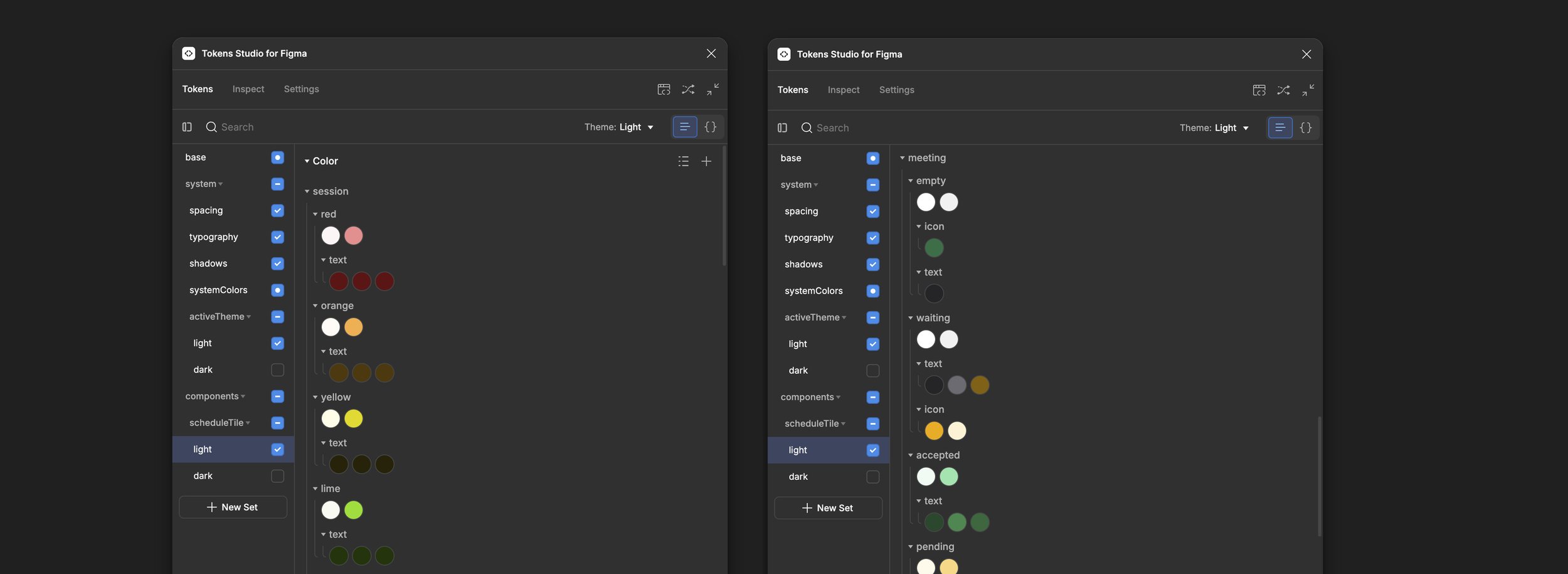Open Theme: Light dropdown in right window
Viewport: 1568px width, 574px height.
[1214, 128]
